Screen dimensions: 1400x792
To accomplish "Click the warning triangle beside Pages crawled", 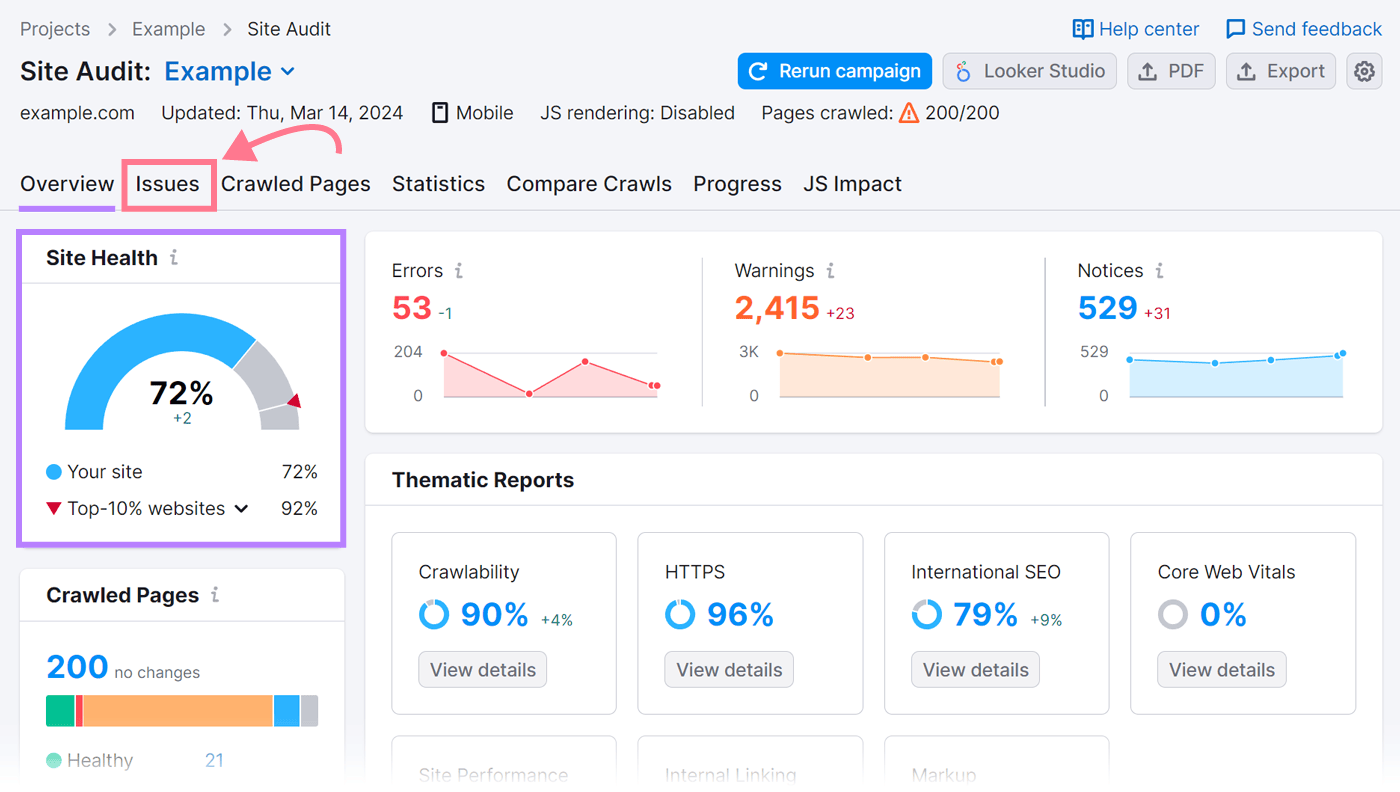I will click(x=908, y=113).
